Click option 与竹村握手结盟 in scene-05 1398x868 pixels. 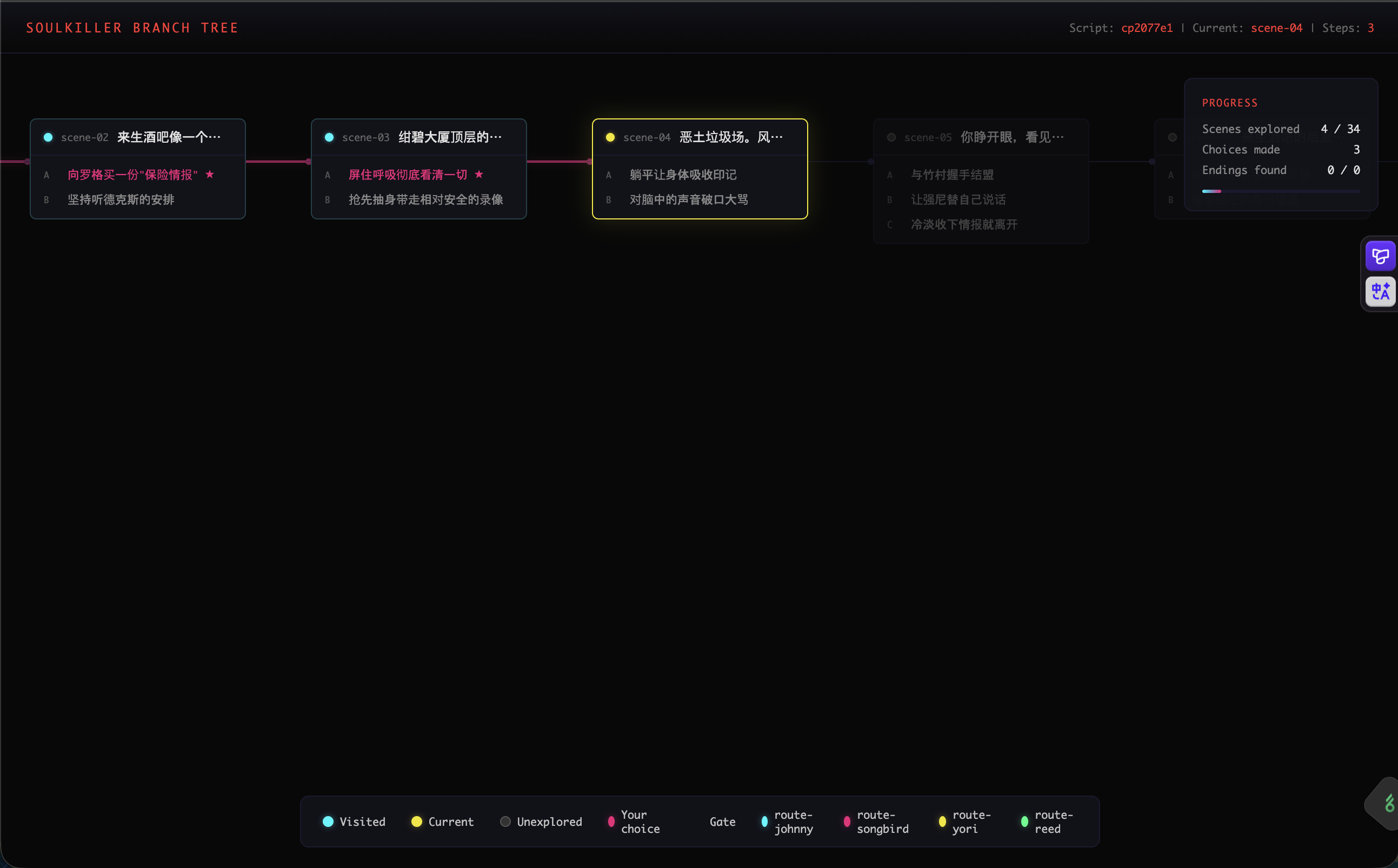pyautogui.click(x=952, y=175)
